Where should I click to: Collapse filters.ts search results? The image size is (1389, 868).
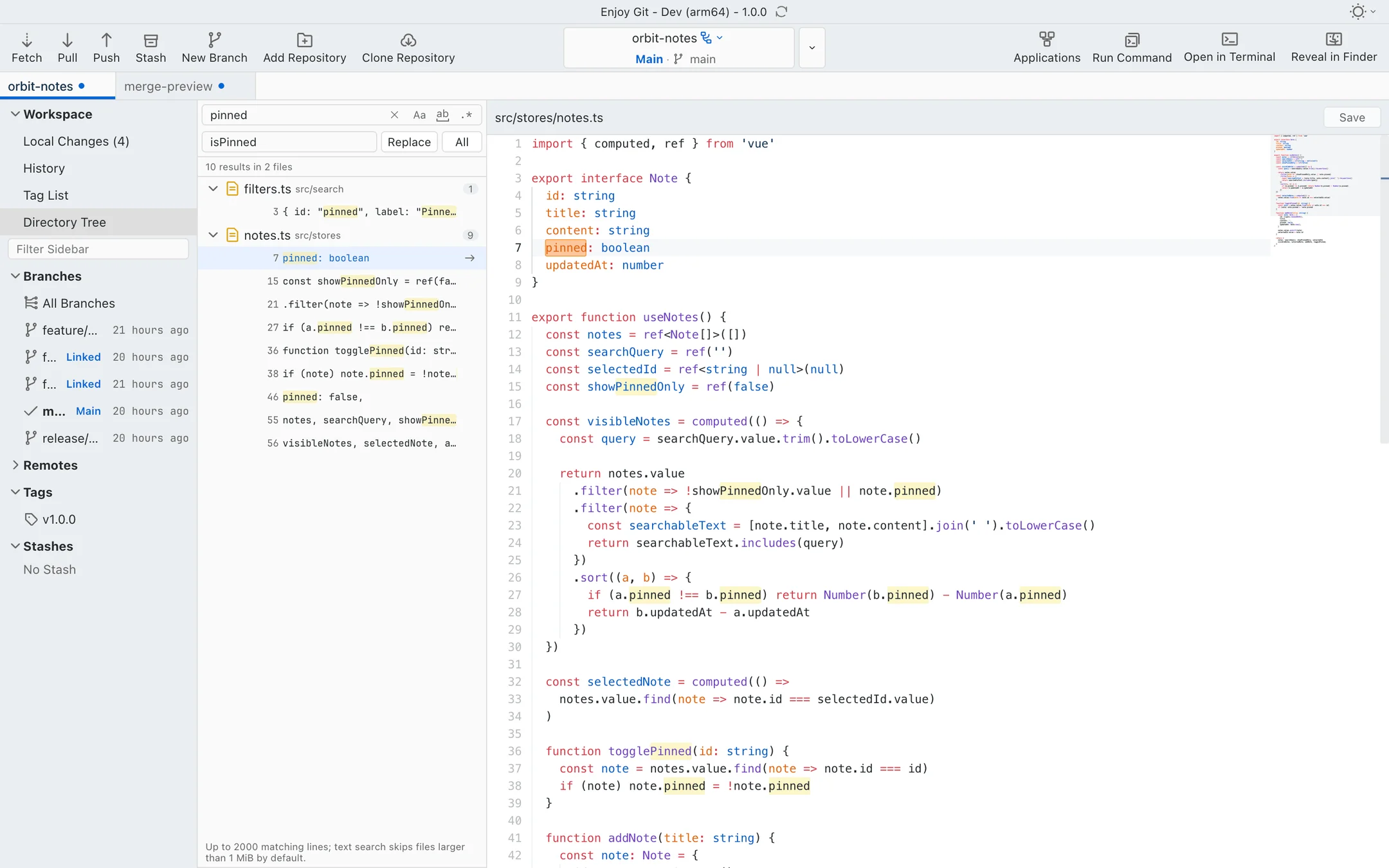click(x=213, y=188)
